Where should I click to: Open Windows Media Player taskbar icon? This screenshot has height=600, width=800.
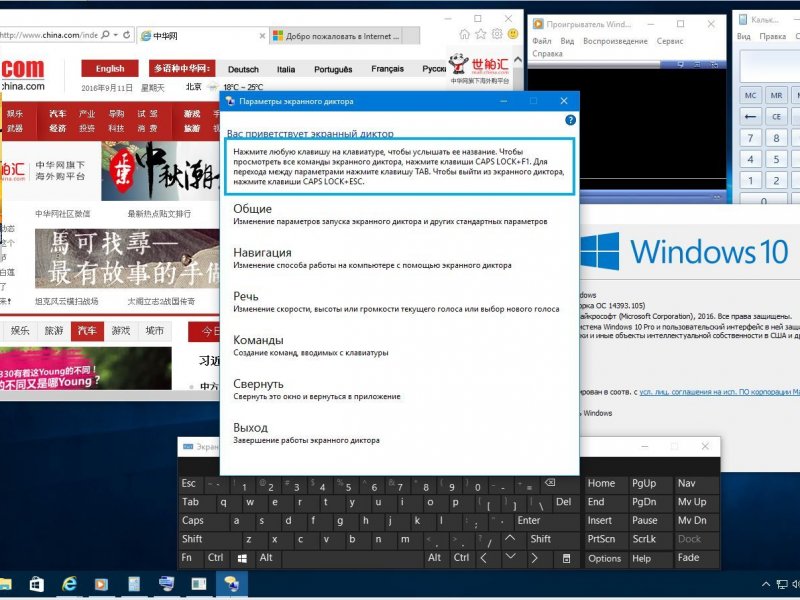tap(101, 584)
